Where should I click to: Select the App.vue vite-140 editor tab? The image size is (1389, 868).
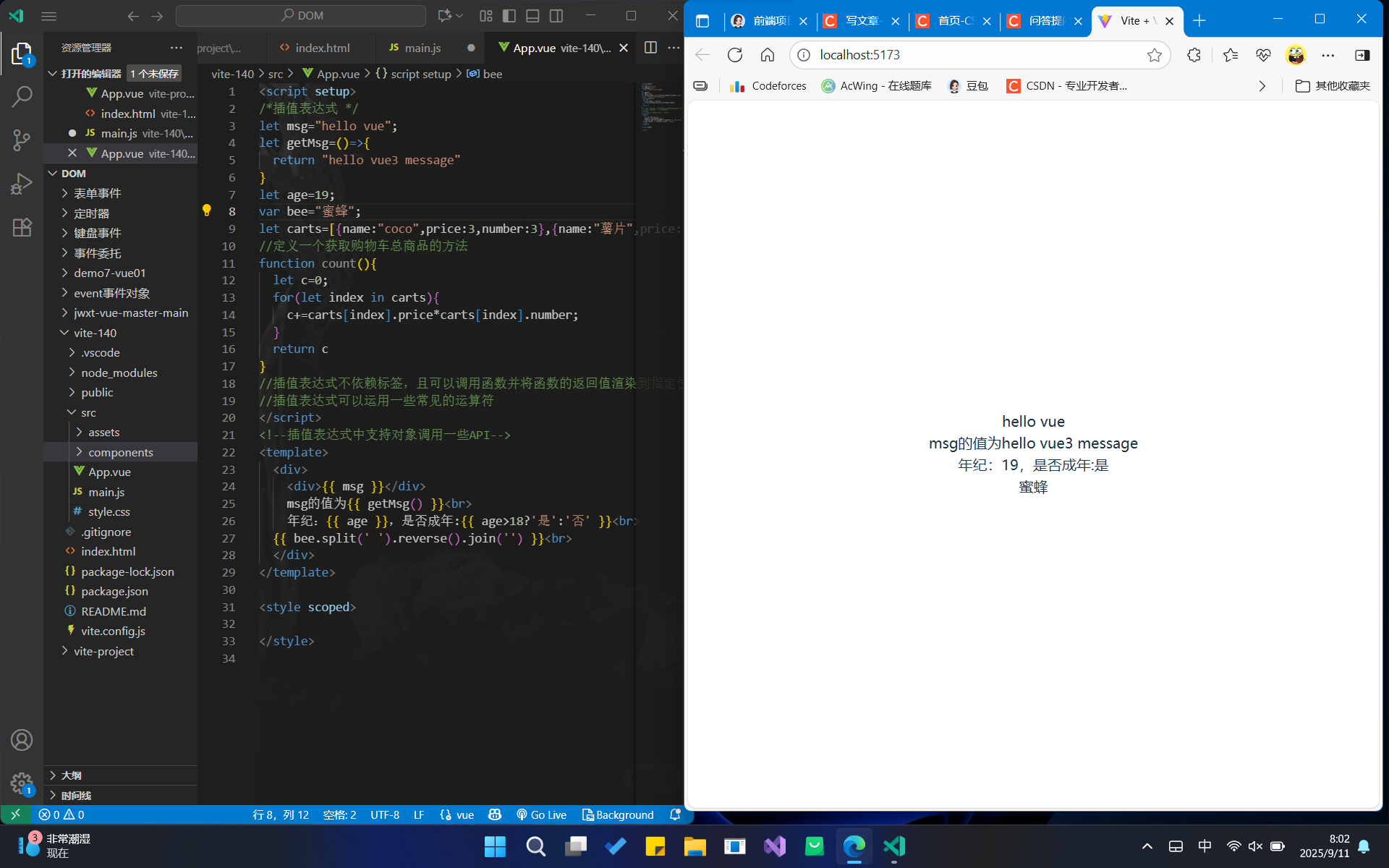[561, 48]
